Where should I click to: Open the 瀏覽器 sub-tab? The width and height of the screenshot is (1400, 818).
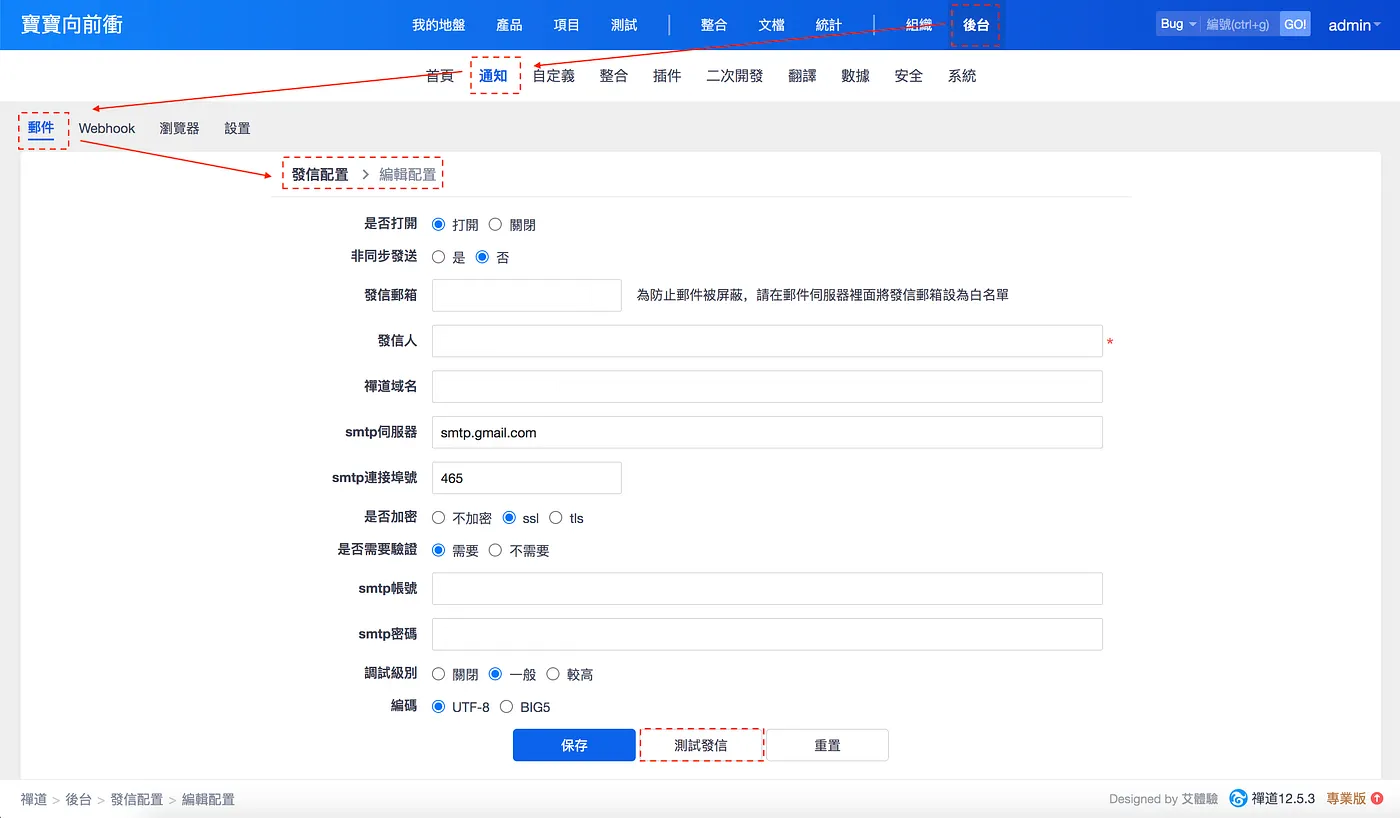pyautogui.click(x=179, y=128)
